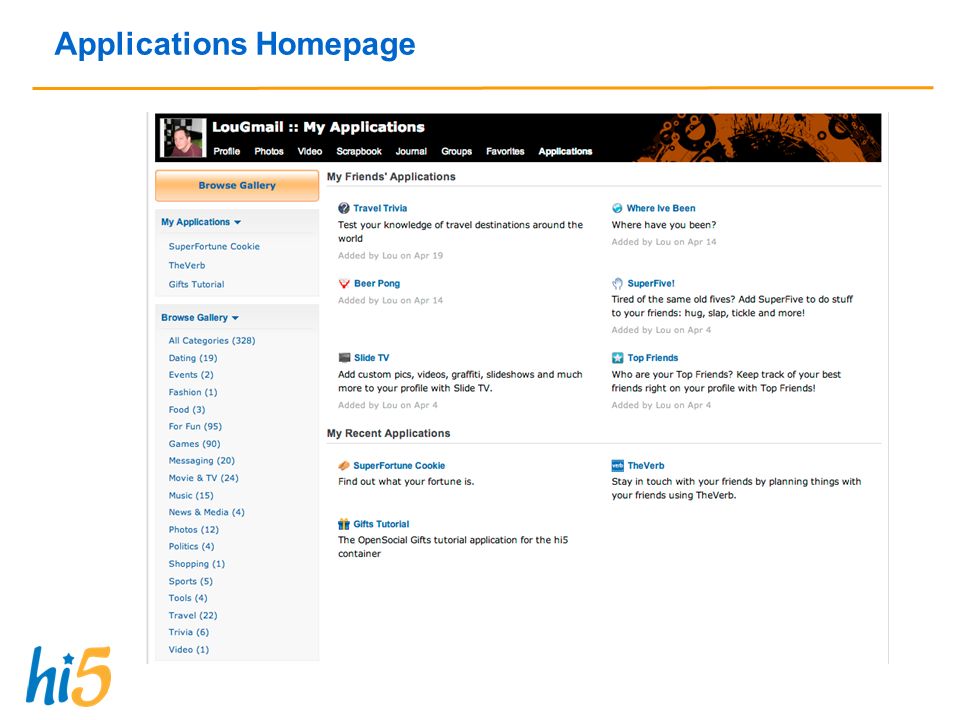This screenshot has height=720, width=960.
Task: Open the Top Friends application link
Action: point(653,358)
